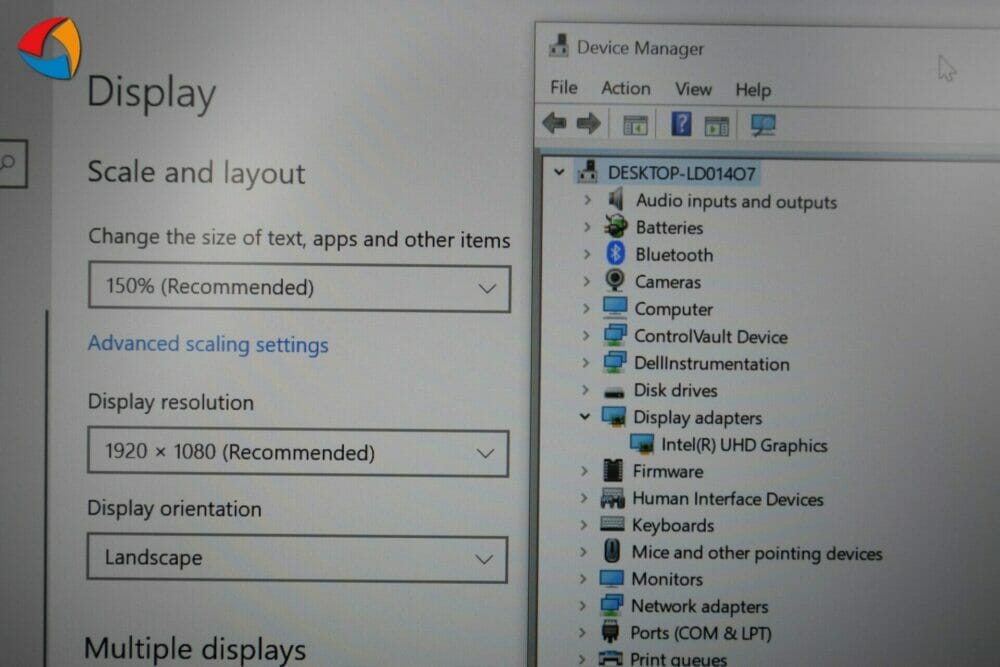The height and width of the screenshot is (667, 1000).
Task: Select the DellInstrumentation label
Action: tap(711, 363)
